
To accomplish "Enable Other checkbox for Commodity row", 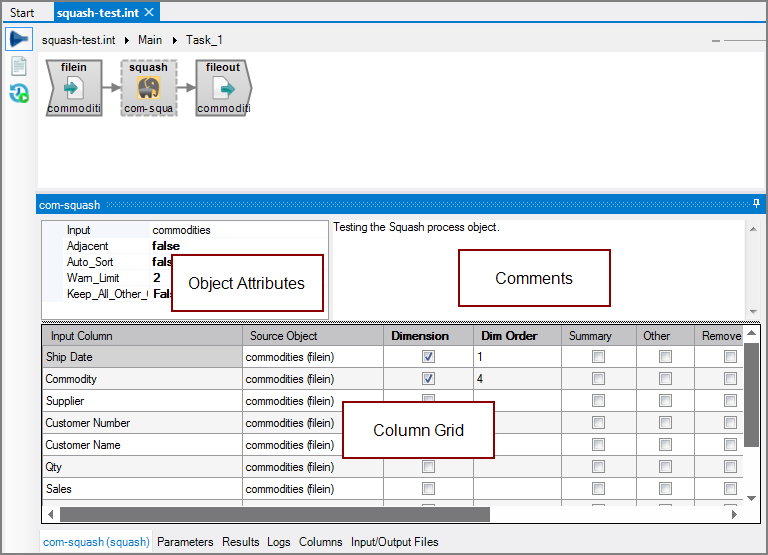I will 666,379.
